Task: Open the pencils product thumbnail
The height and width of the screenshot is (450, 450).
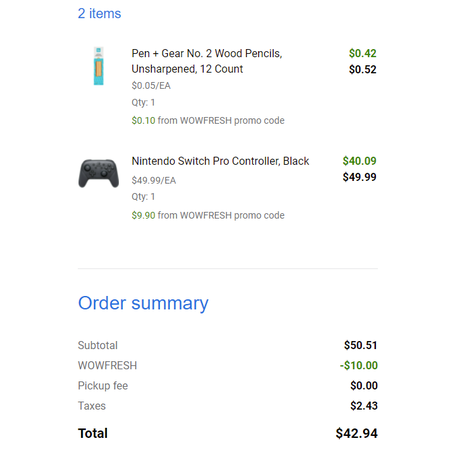Action: click(x=99, y=66)
